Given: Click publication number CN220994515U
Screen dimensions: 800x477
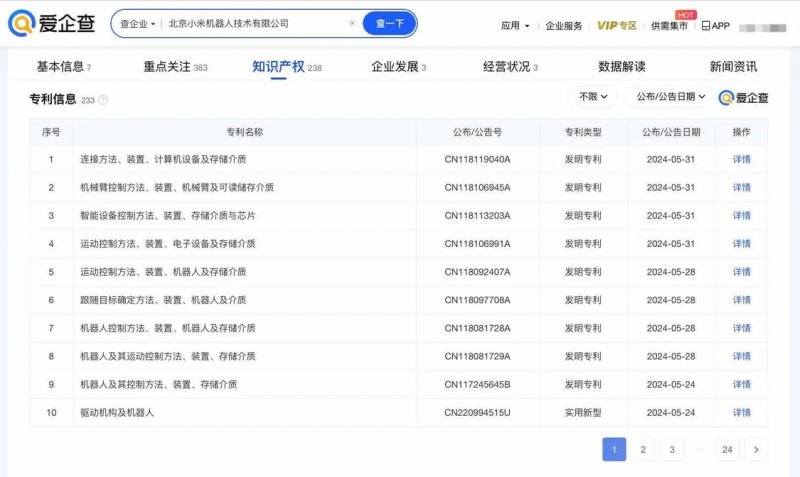Looking at the screenshot, I should [477, 412].
